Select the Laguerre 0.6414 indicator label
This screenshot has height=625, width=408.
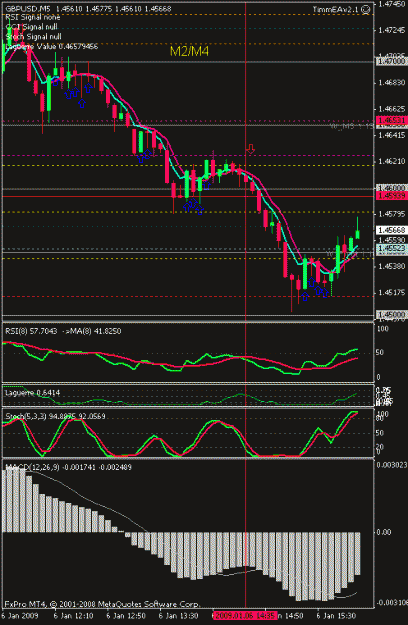coord(32,393)
